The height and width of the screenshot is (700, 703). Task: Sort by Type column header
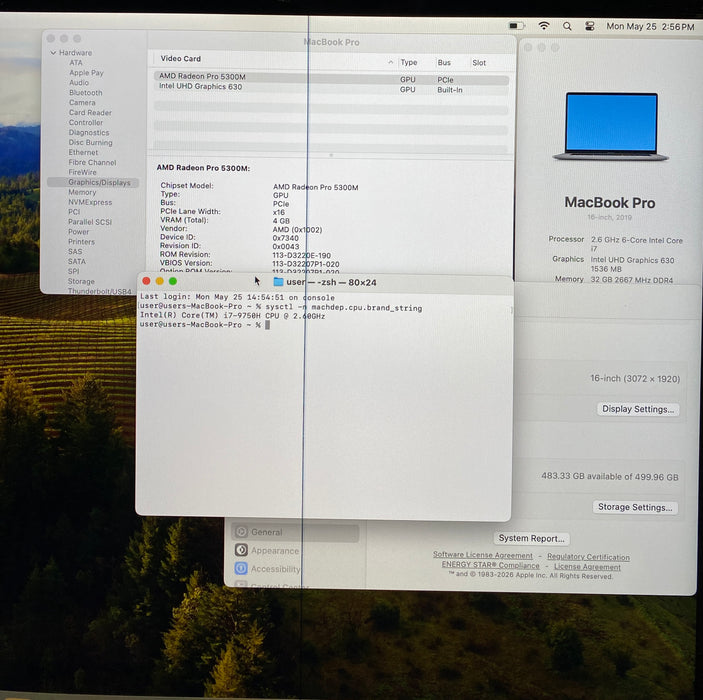coord(408,62)
